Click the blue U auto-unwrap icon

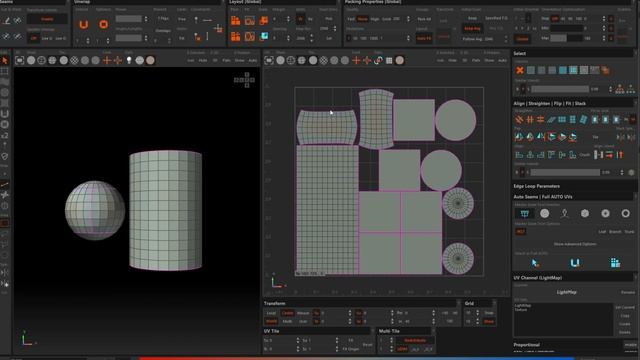point(575,263)
